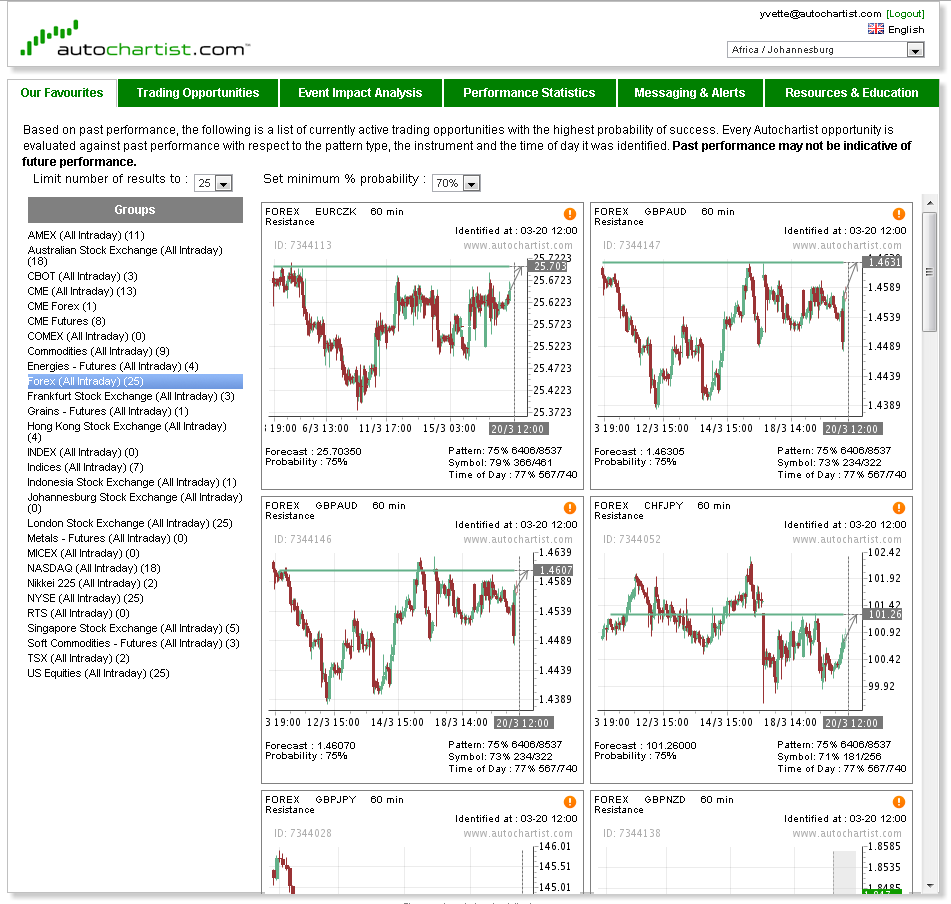Click the orange alert icon on GBPJPY chart

coord(570,802)
